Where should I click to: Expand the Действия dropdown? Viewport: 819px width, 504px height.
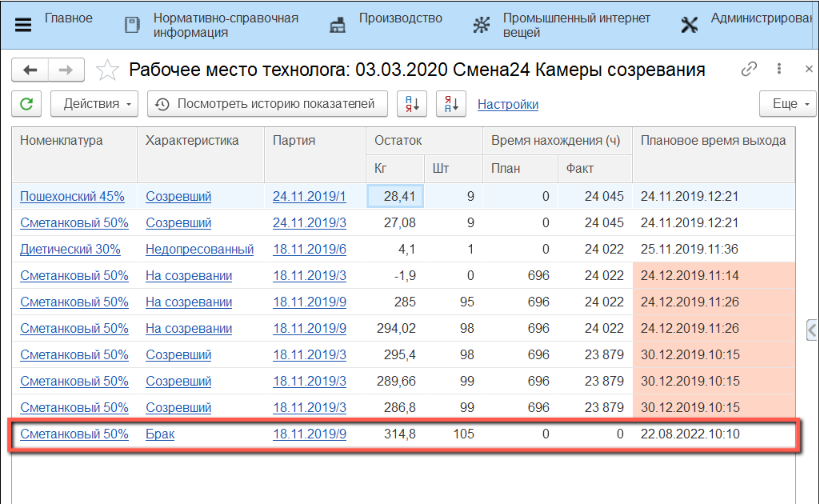99,104
